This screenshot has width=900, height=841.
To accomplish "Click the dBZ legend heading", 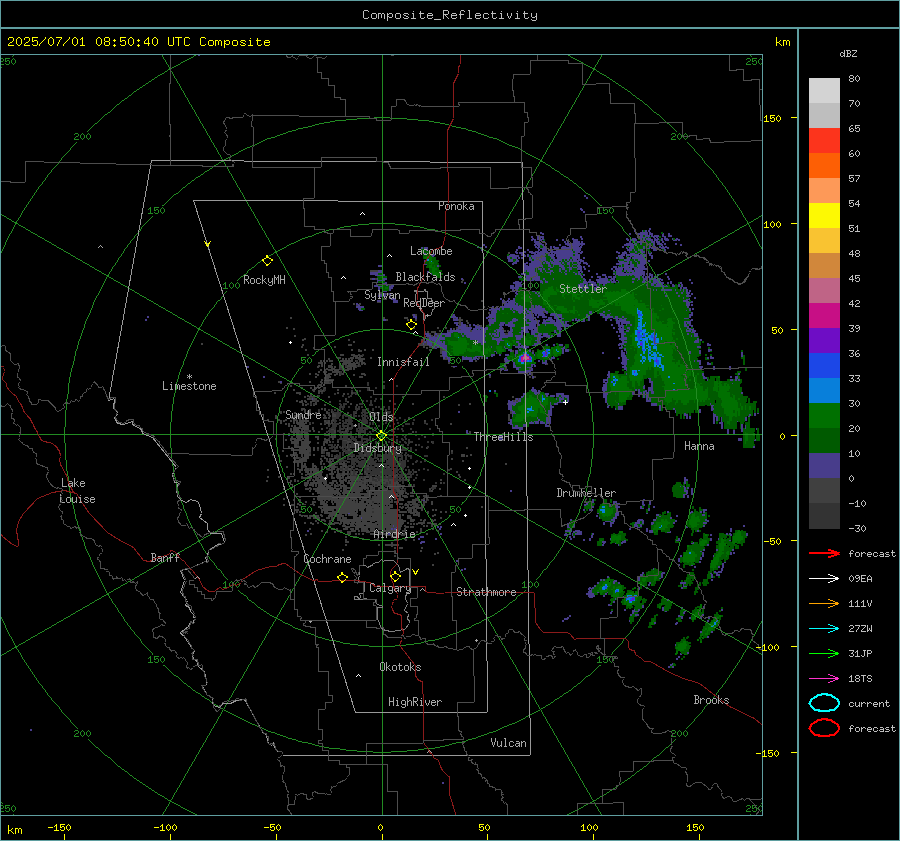I will pyautogui.click(x=848, y=54).
